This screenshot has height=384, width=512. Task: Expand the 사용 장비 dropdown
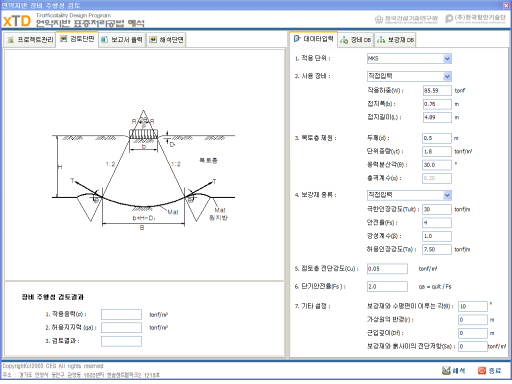tap(447, 76)
